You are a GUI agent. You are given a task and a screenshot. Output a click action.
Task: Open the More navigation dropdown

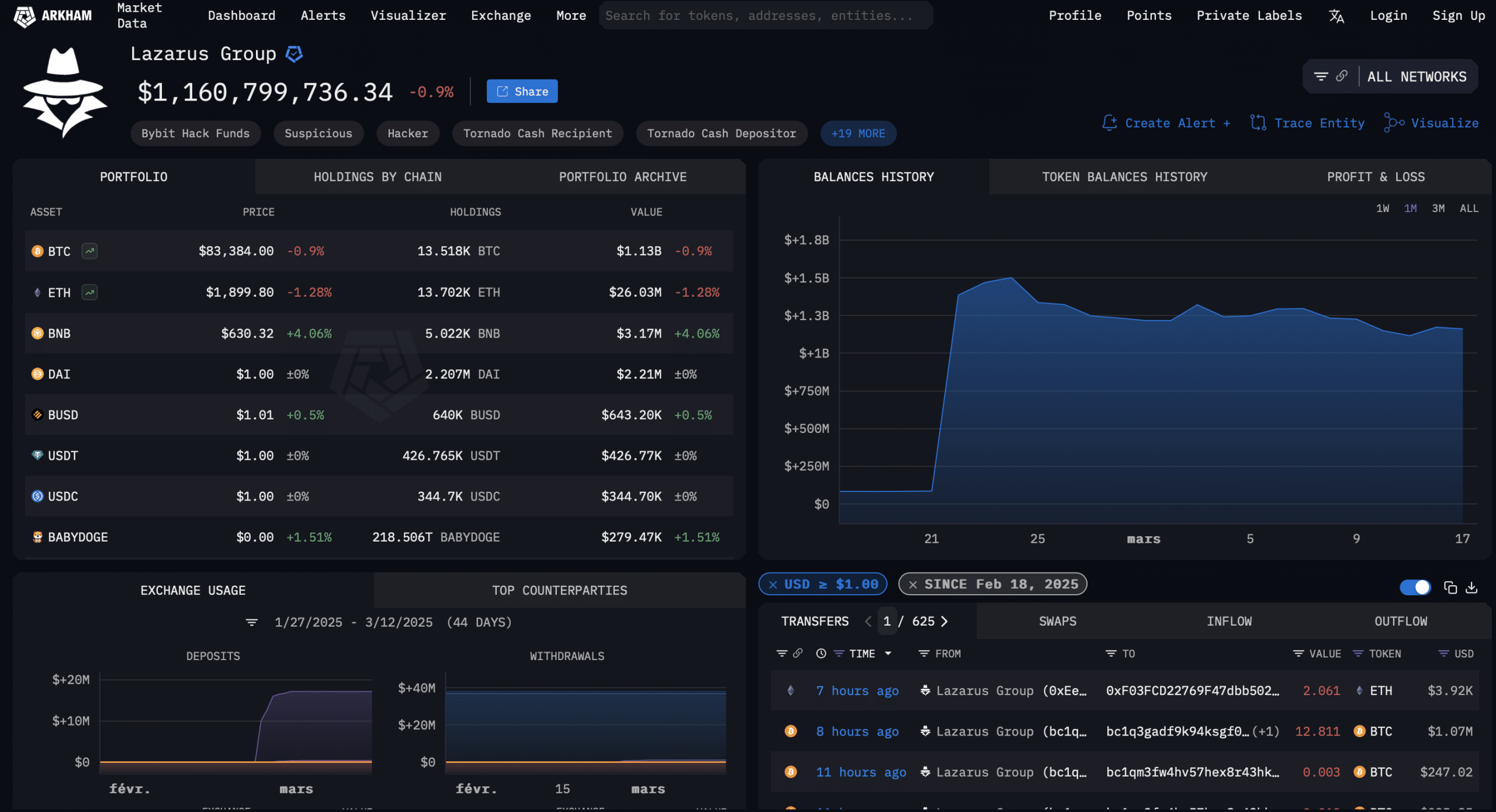pos(571,16)
